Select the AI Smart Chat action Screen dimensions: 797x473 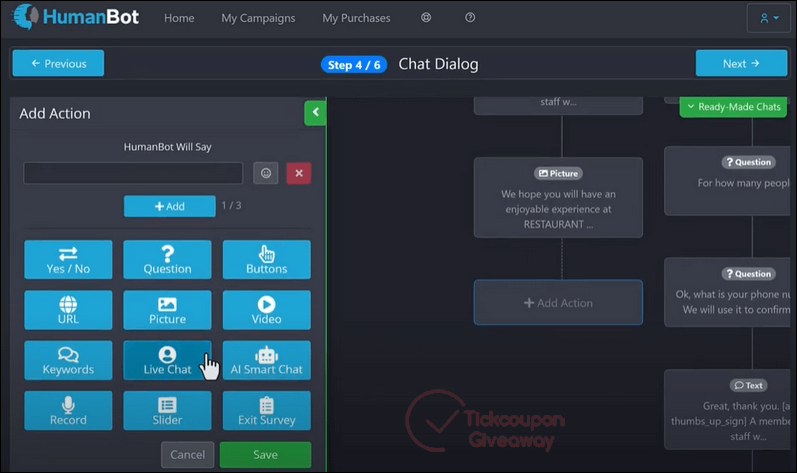point(266,360)
